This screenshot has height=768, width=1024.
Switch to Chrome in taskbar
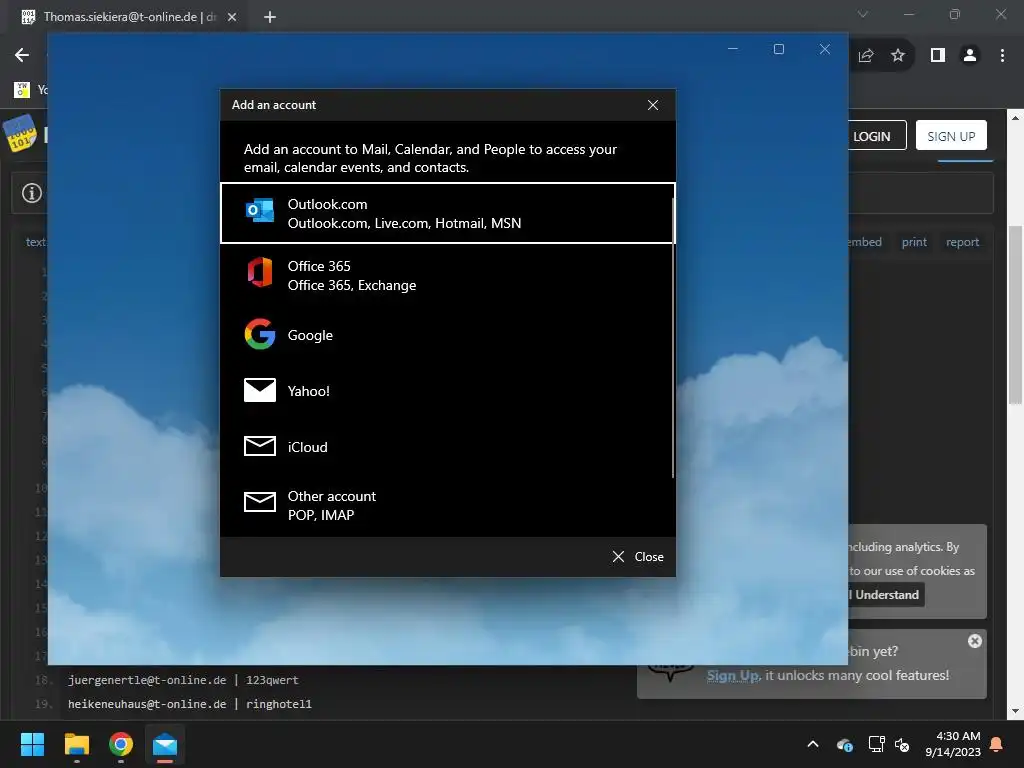click(121, 744)
